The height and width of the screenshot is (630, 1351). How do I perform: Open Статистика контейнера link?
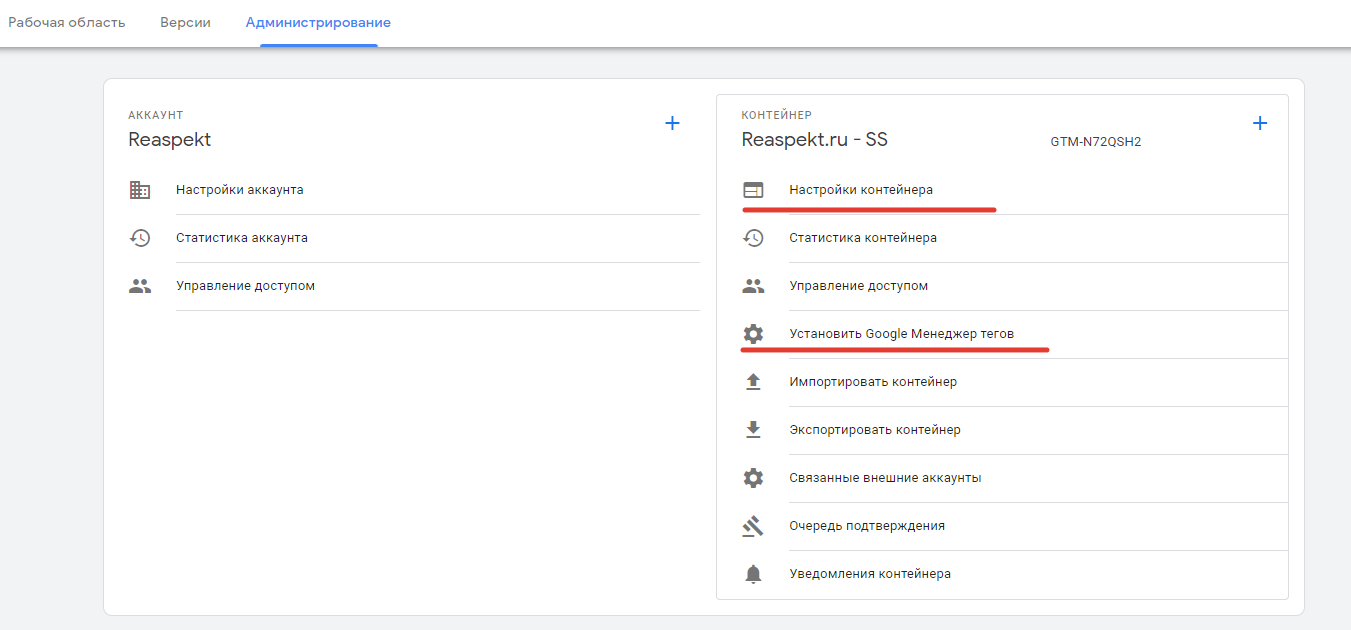[863, 238]
